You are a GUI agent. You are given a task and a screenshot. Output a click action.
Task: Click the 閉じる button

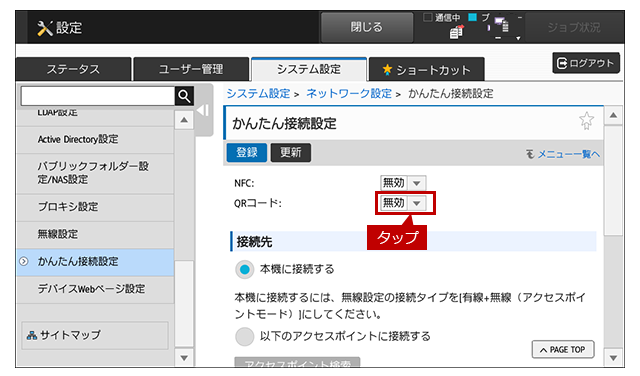coord(367,27)
